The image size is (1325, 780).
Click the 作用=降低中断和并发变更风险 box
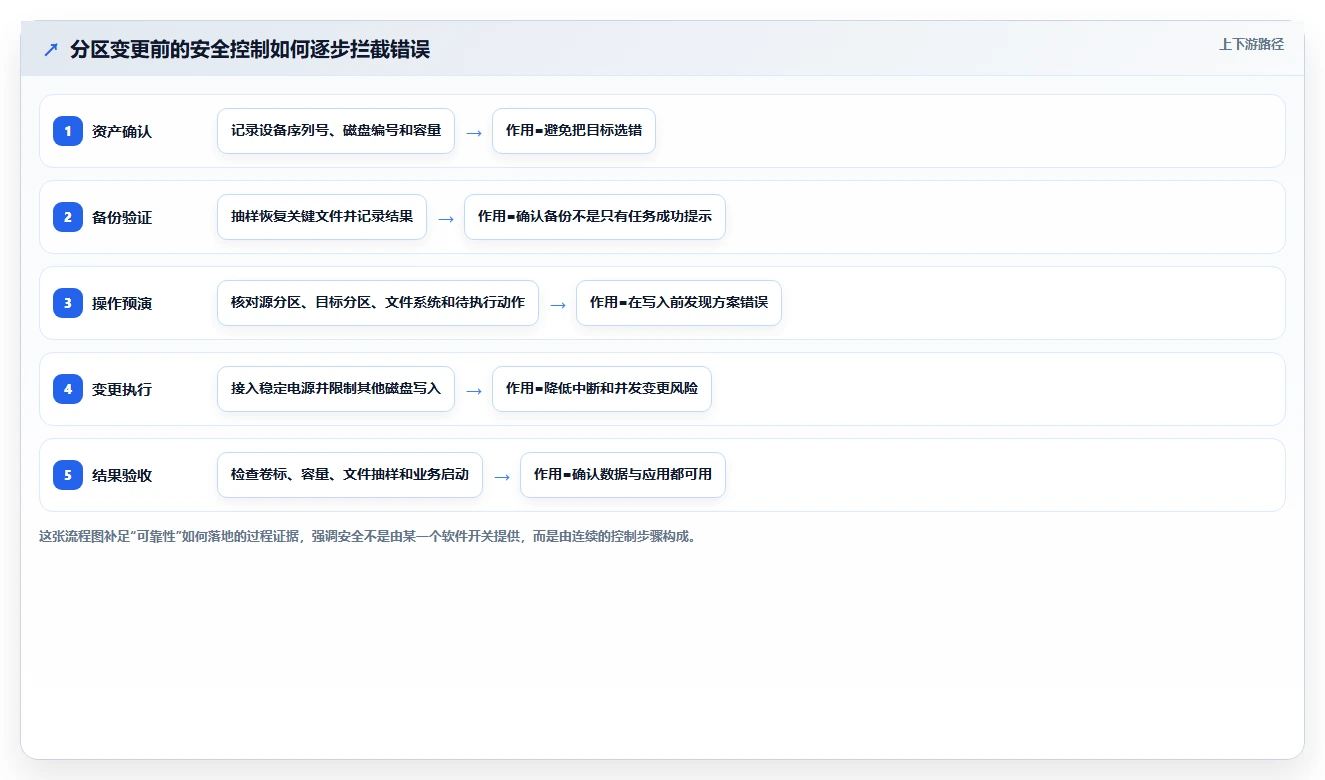pos(602,389)
